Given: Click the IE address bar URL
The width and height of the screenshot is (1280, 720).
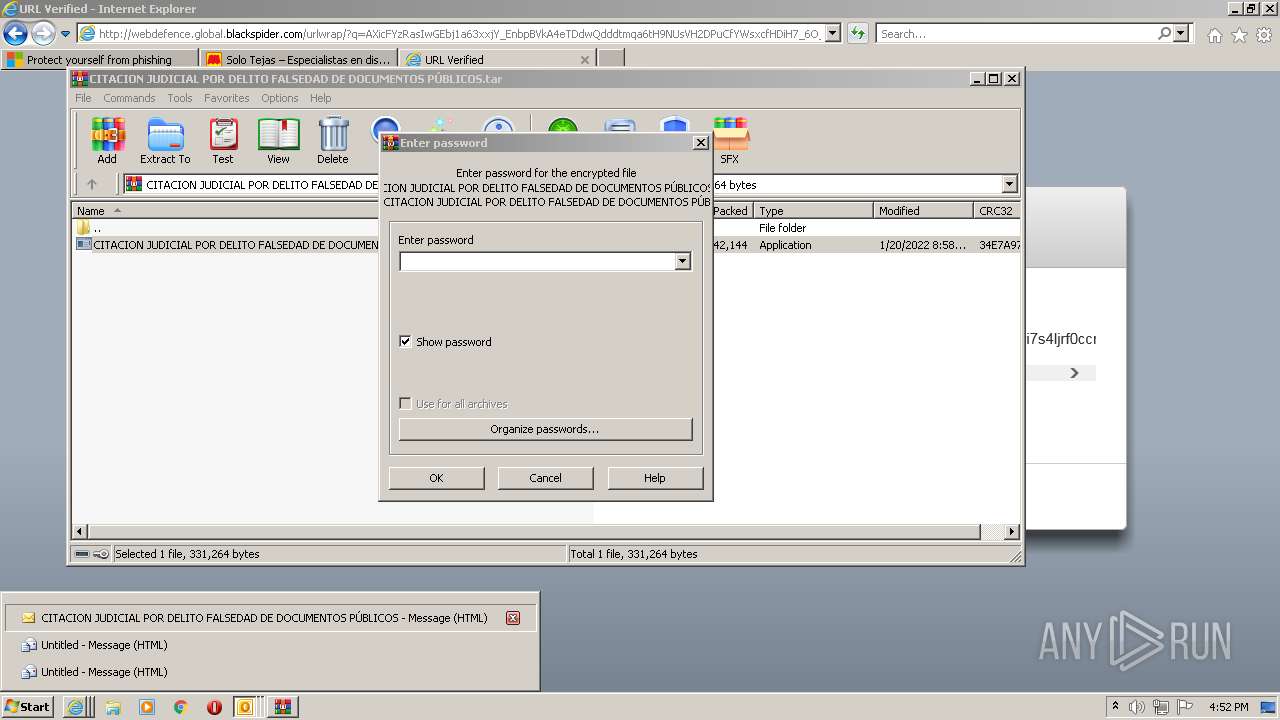Looking at the screenshot, I should pos(460,33).
